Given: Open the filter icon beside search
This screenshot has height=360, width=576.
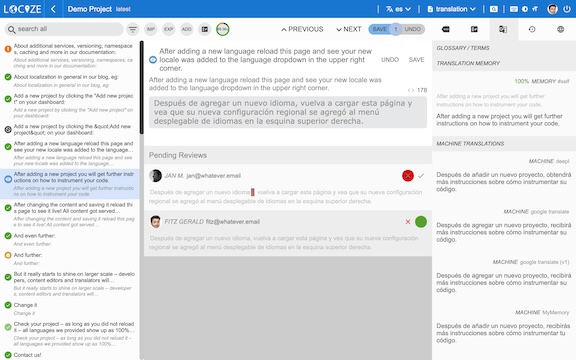Looking at the screenshot, I should pyautogui.click(x=133, y=29).
